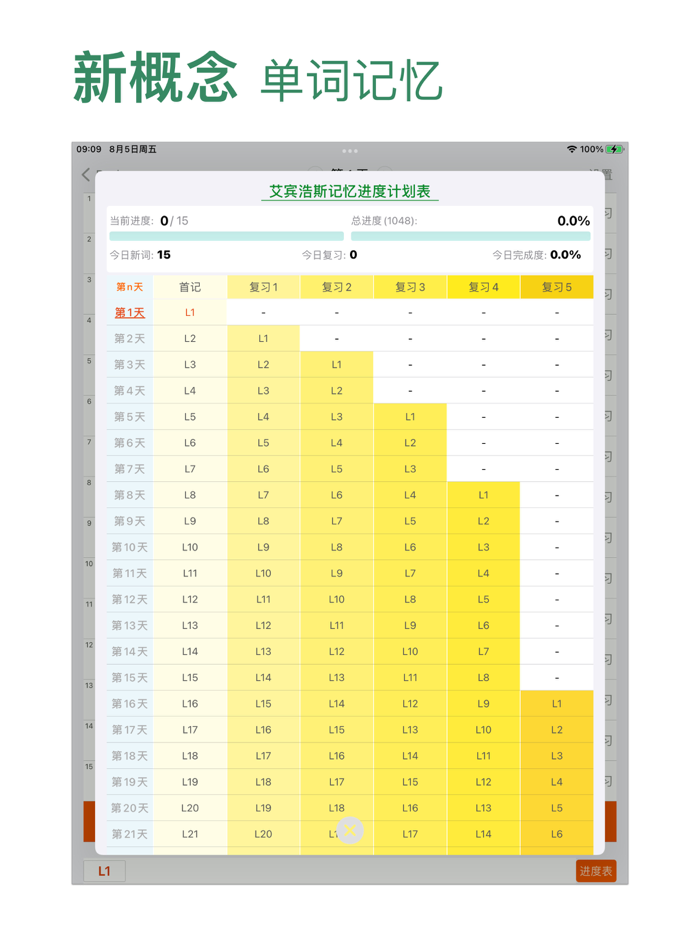Select the 第10天 row label
Image resolution: width=700 pixels, height=934 pixels.
click(x=129, y=547)
